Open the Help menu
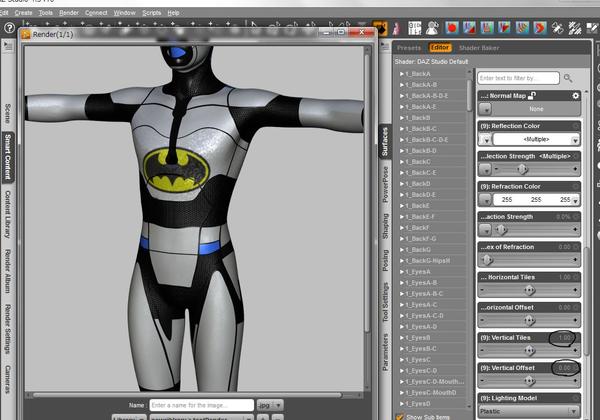This screenshot has width=600, height=420. click(x=173, y=13)
